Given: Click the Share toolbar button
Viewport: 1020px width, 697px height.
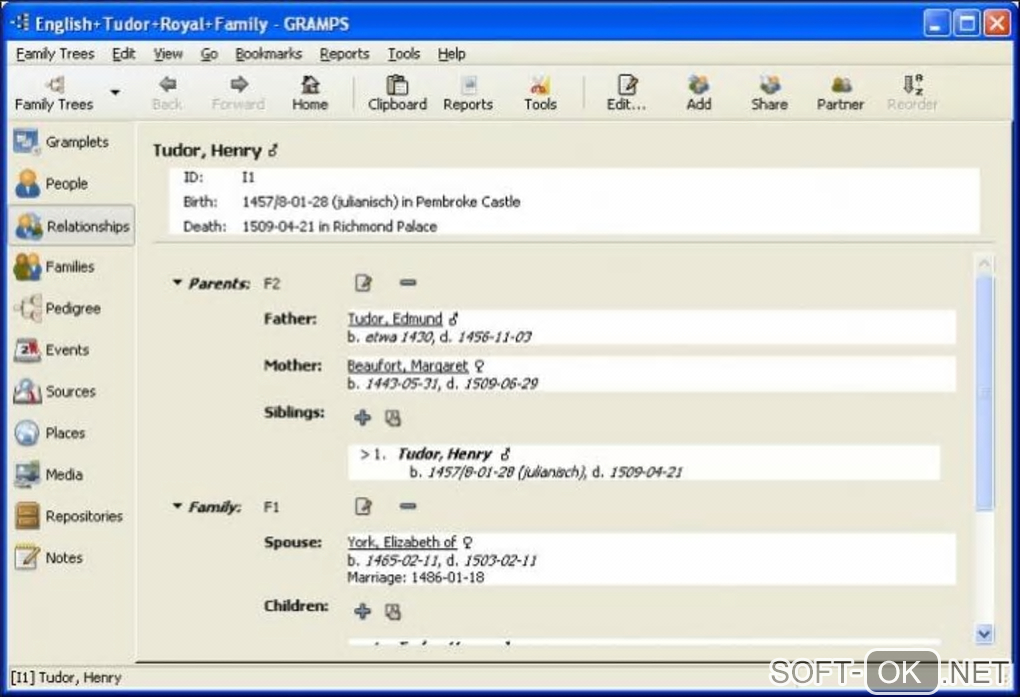Looking at the screenshot, I should (770, 92).
